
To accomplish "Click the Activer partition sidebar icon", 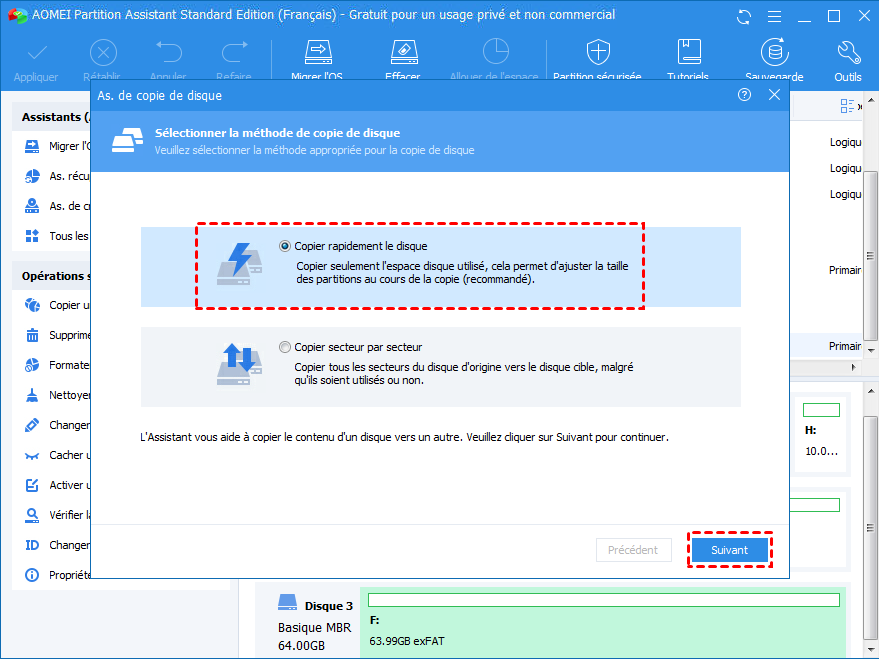I will pos(33,485).
